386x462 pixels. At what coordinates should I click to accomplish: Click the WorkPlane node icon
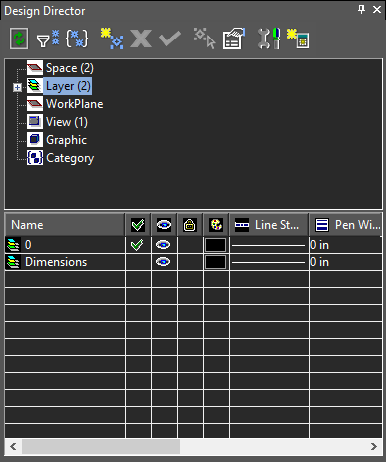click(35, 104)
